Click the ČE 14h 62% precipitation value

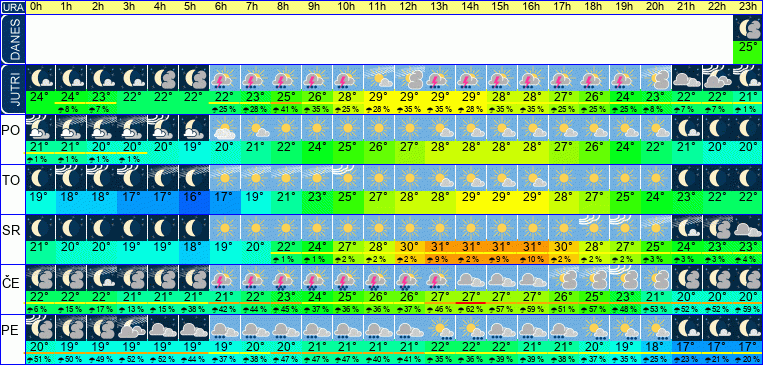471,309
